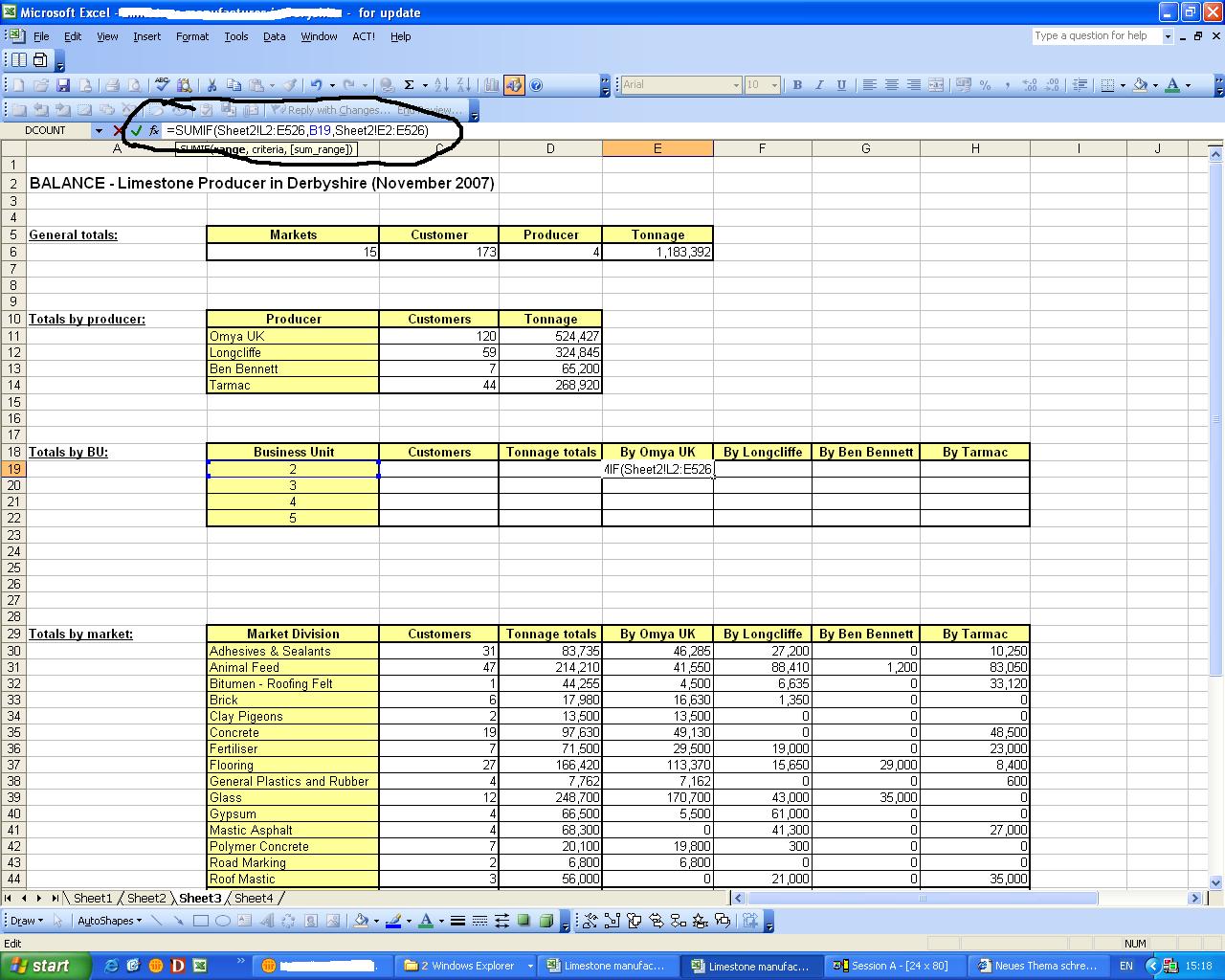Click Line Color on Drawing toolbar
The width and height of the screenshot is (1225, 980).
pos(392,921)
